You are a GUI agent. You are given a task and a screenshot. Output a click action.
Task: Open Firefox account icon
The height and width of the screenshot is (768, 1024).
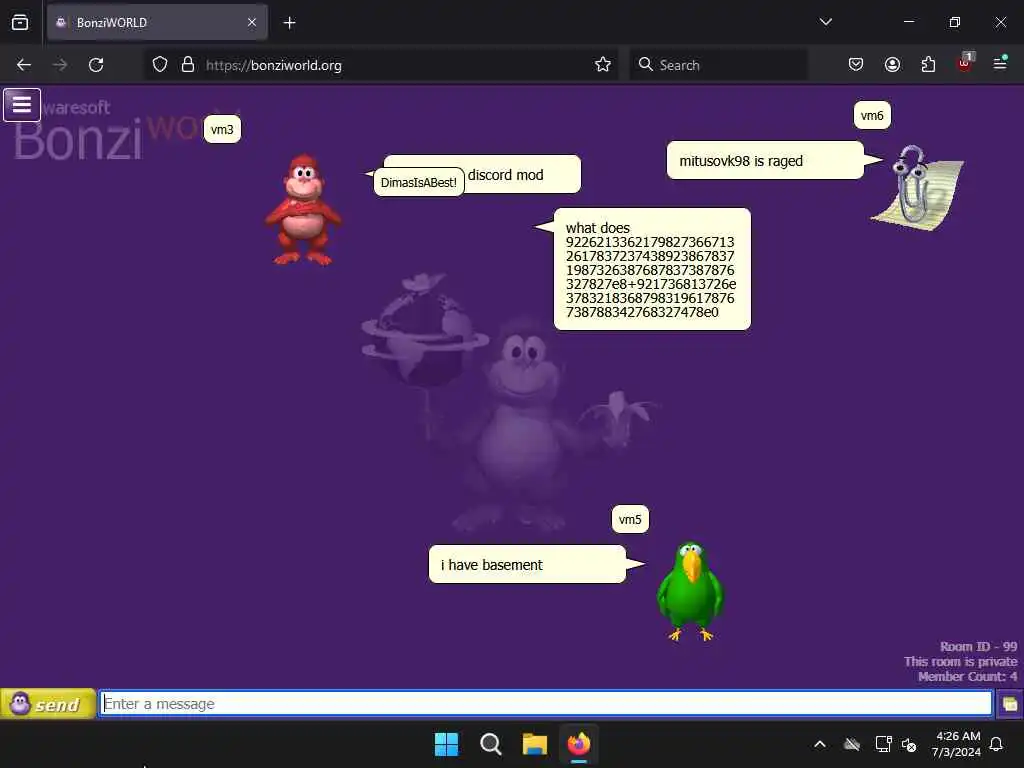[892, 65]
